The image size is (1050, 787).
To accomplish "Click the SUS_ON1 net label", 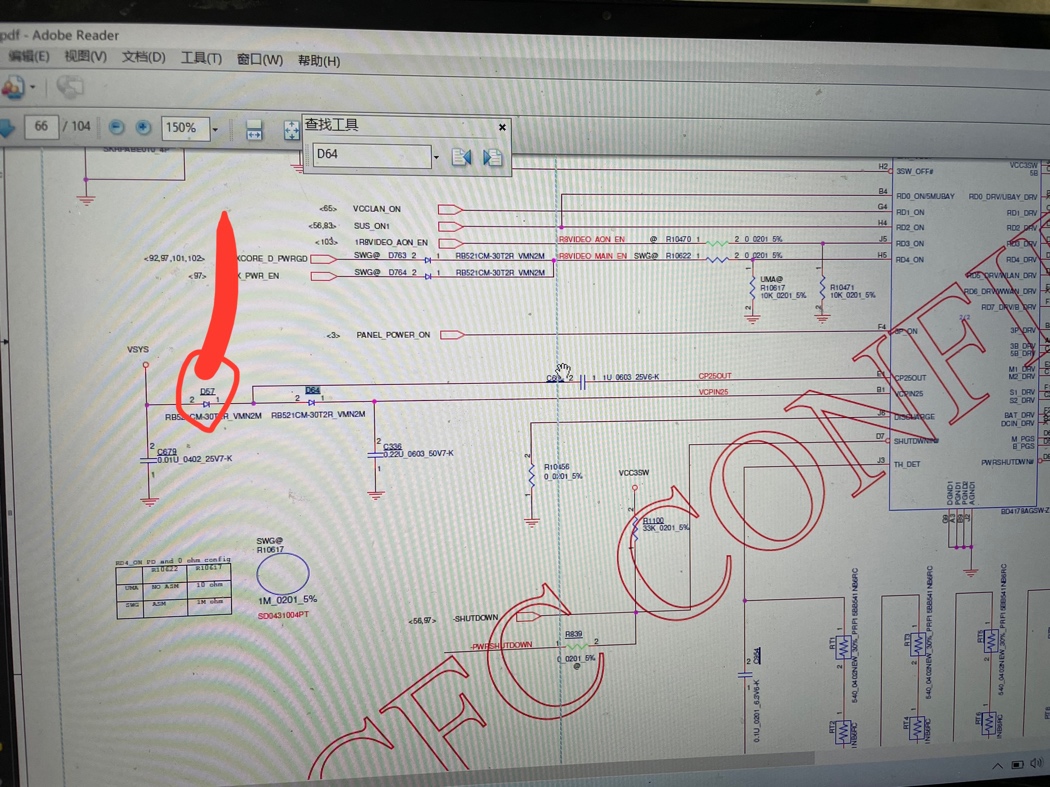I will pos(371,226).
